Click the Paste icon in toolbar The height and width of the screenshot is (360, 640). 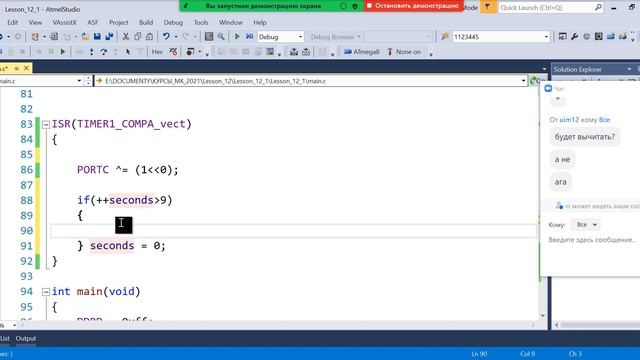point(149,37)
